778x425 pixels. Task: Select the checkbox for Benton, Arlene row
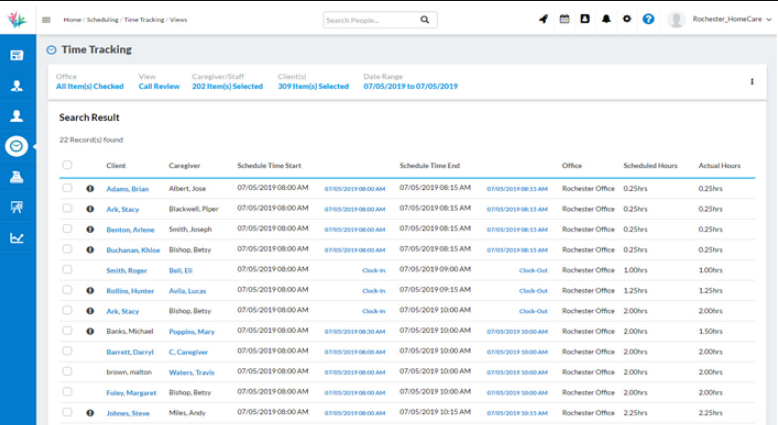[x=67, y=229]
